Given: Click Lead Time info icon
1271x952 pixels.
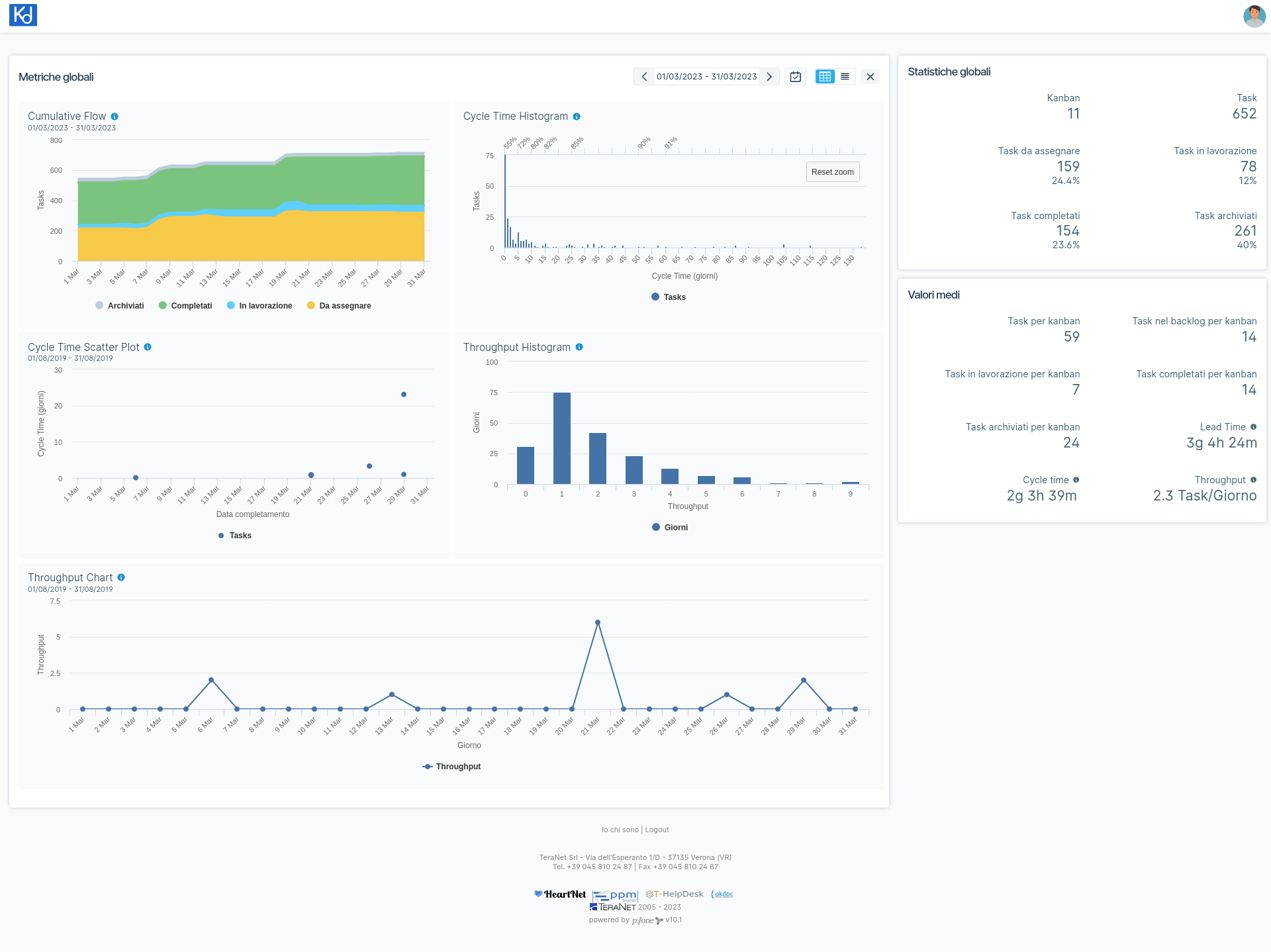Looking at the screenshot, I should [1253, 427].
